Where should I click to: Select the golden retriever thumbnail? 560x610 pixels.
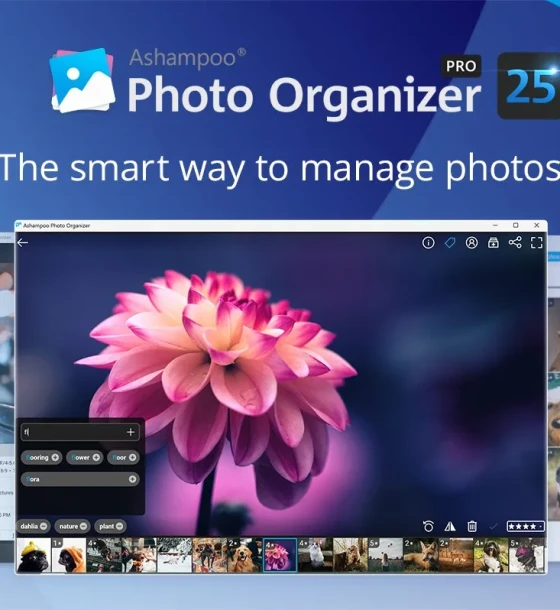point(245,555)
